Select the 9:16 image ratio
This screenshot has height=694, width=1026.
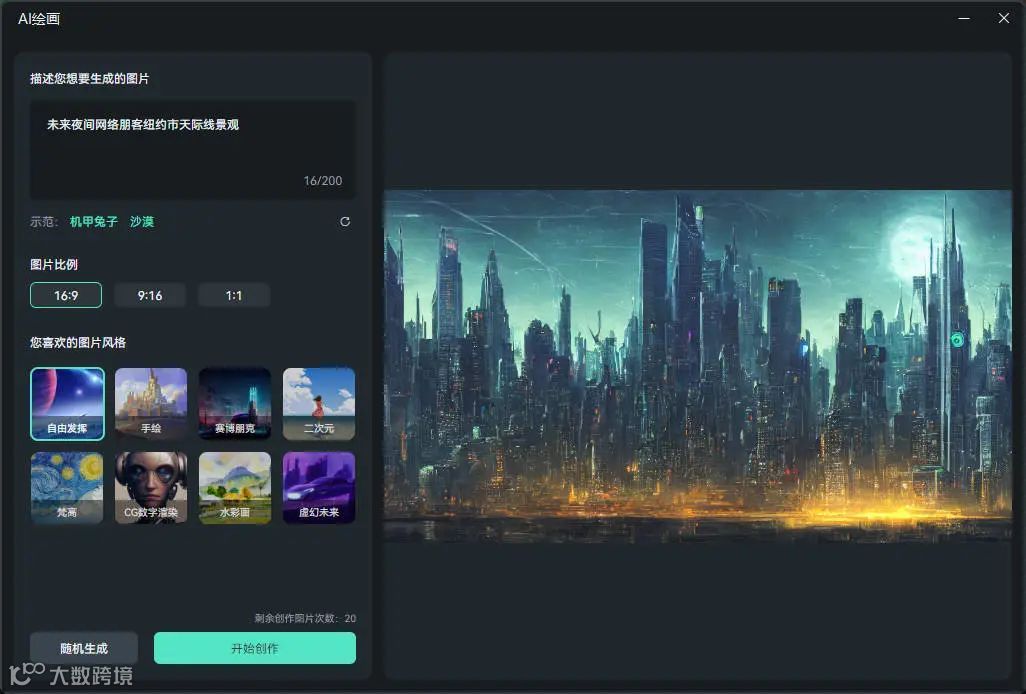pyautogui.click(x=150, y=296)
